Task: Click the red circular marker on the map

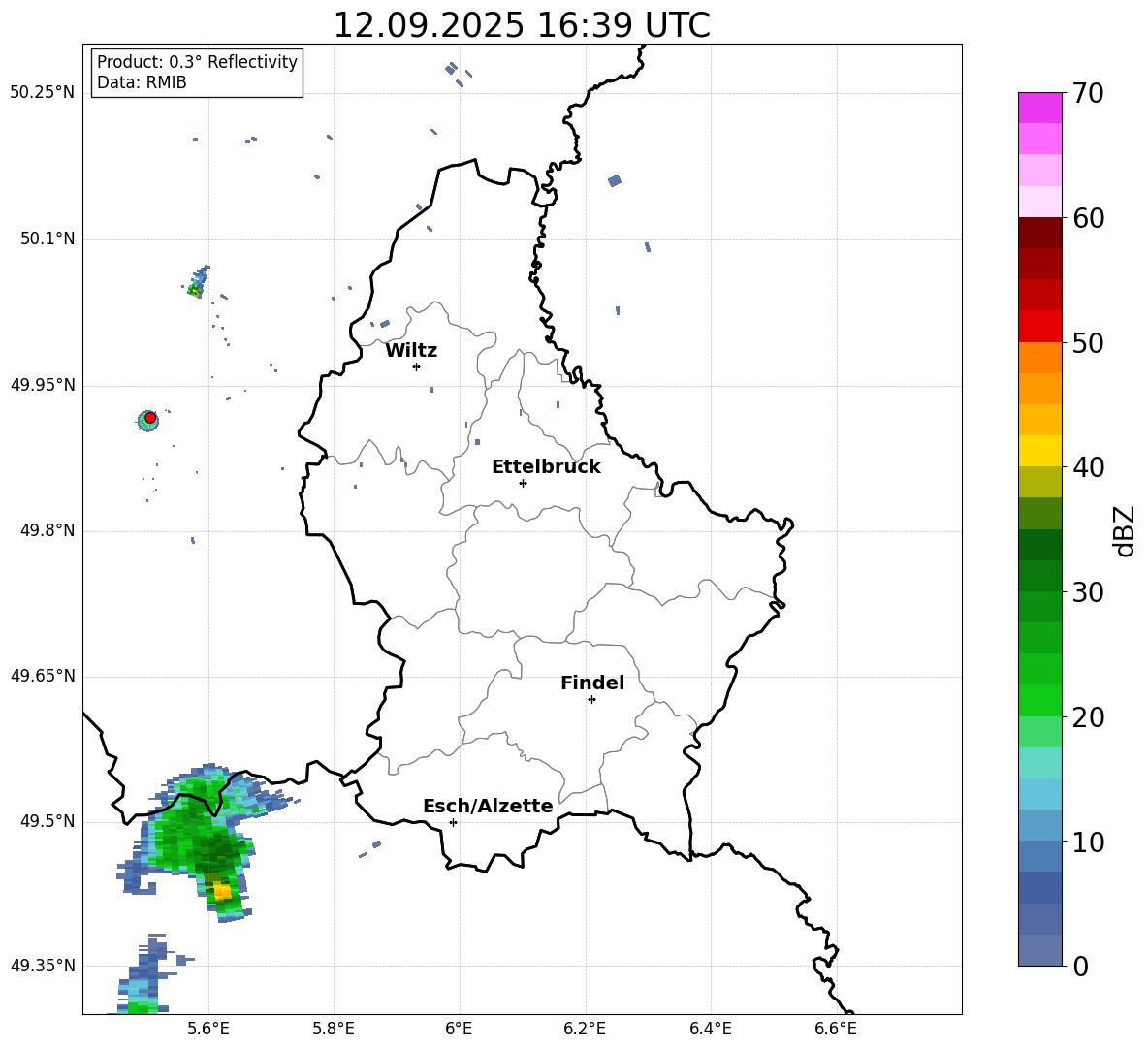Action: pos(150,418)
